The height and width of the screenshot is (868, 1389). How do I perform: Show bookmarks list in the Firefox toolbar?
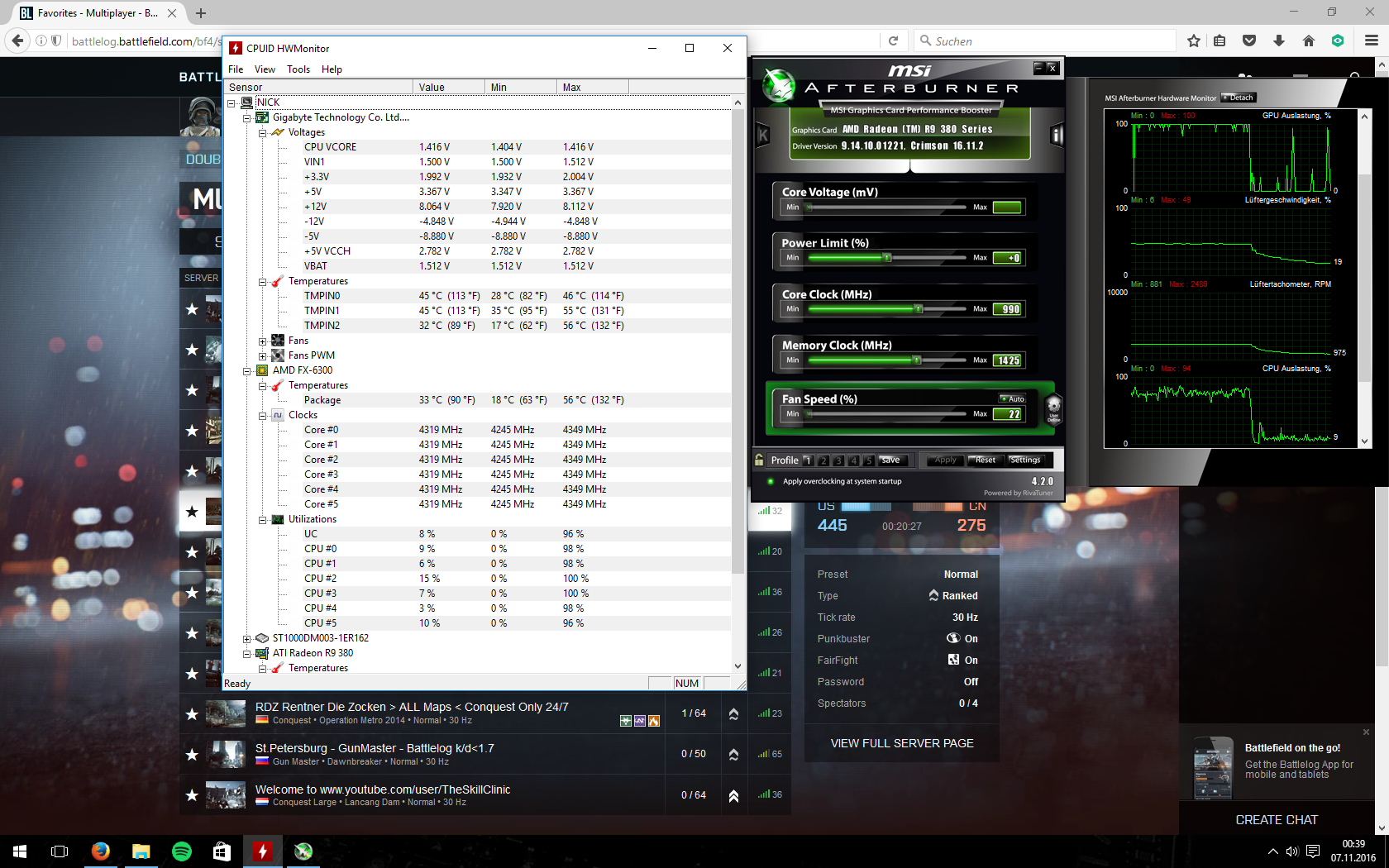point(1220,41)
